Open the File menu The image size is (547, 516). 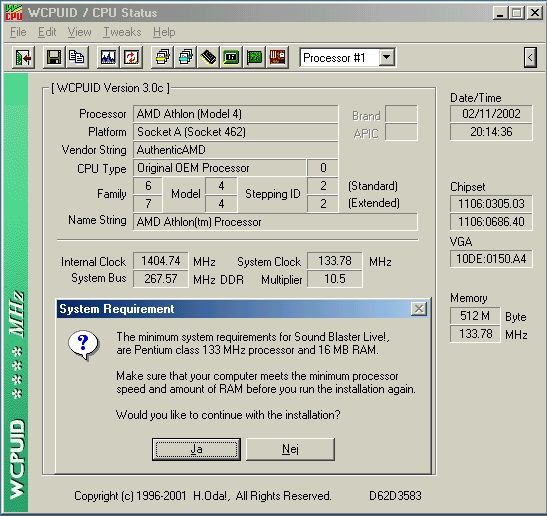(18, 32)
